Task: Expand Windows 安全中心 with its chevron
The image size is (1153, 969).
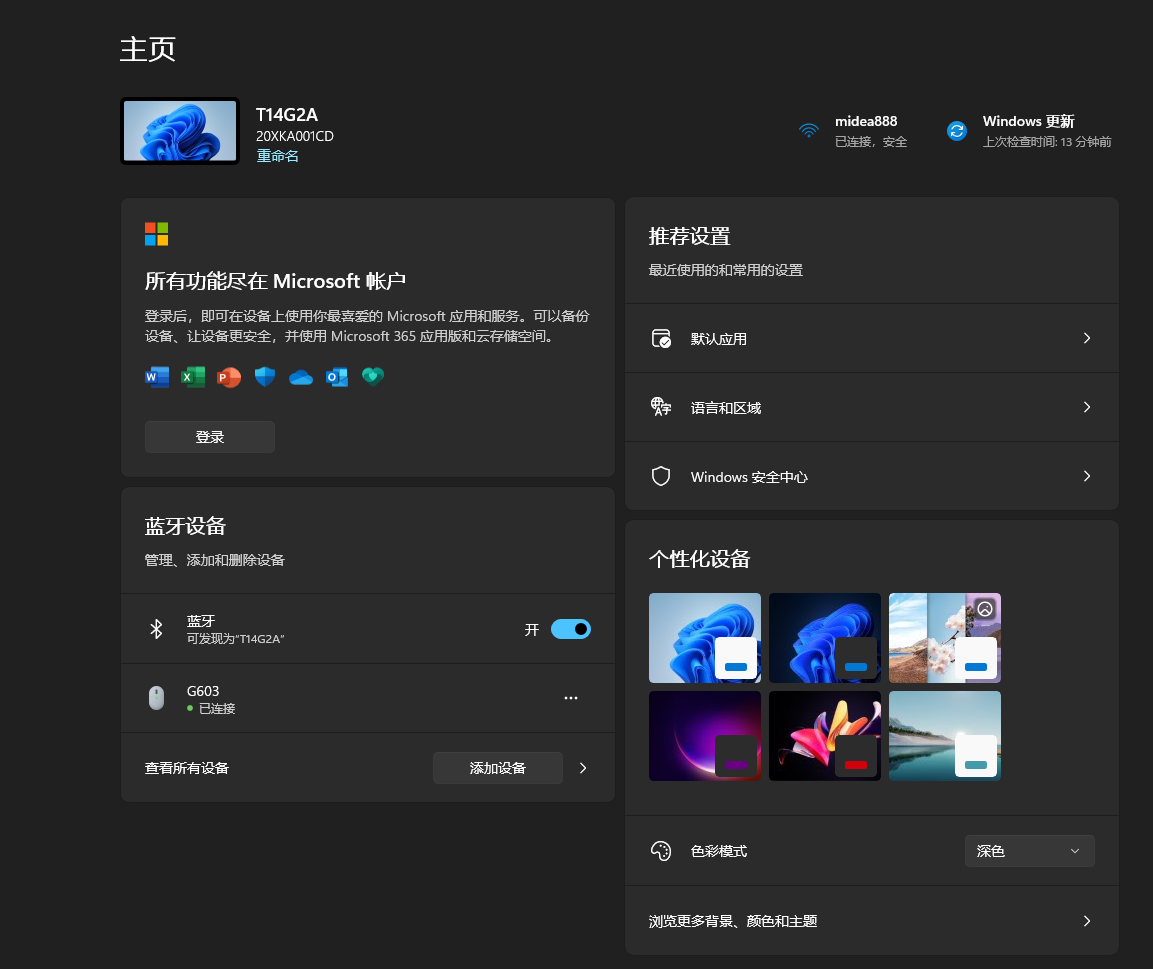Action: click(x=1087, y=476)
